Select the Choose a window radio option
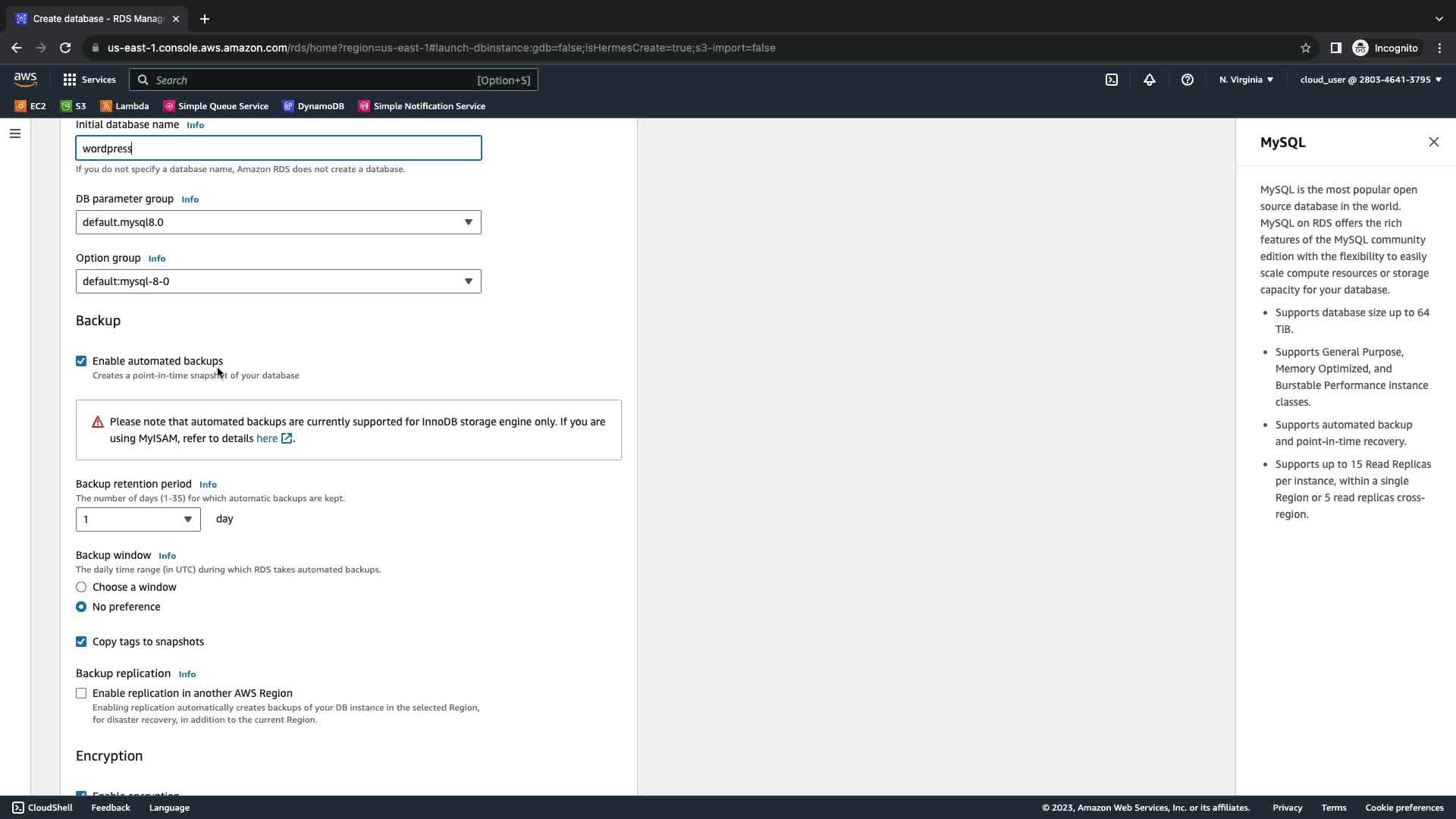Image resolution: width=1456 pixels, height=819 pixels. tap(81, 587)
